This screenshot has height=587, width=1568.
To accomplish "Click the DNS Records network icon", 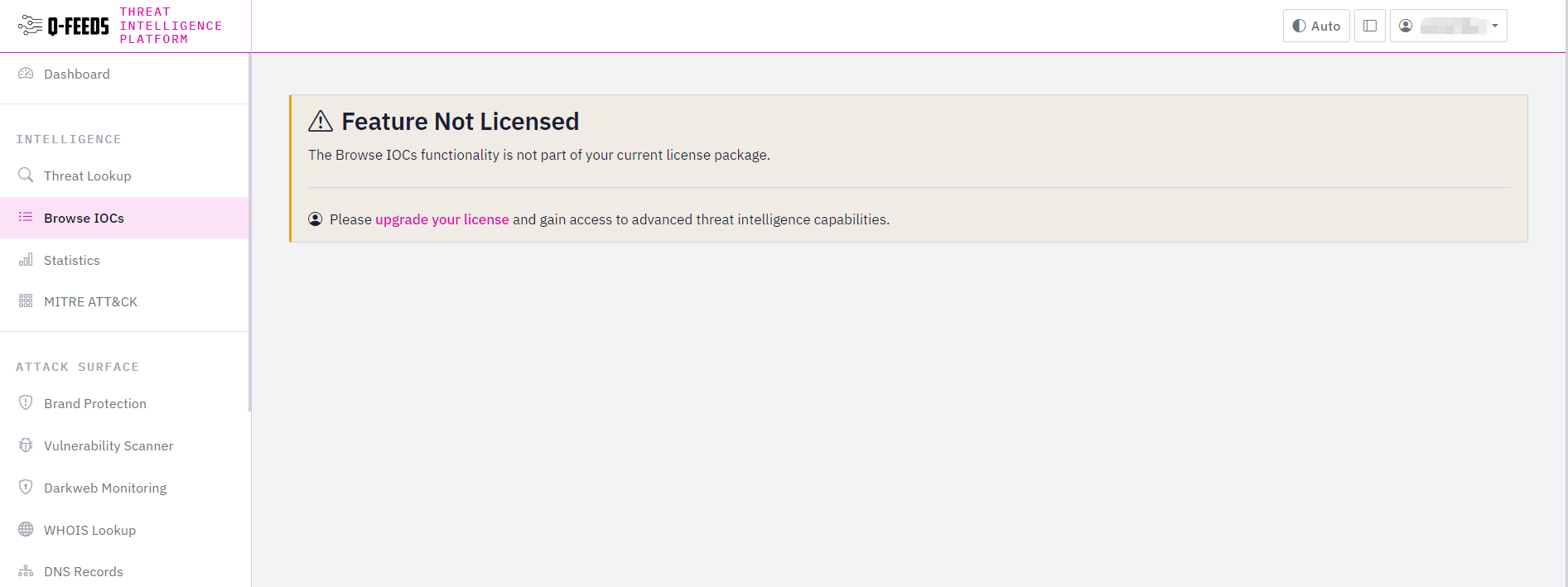I will point(26,571).
